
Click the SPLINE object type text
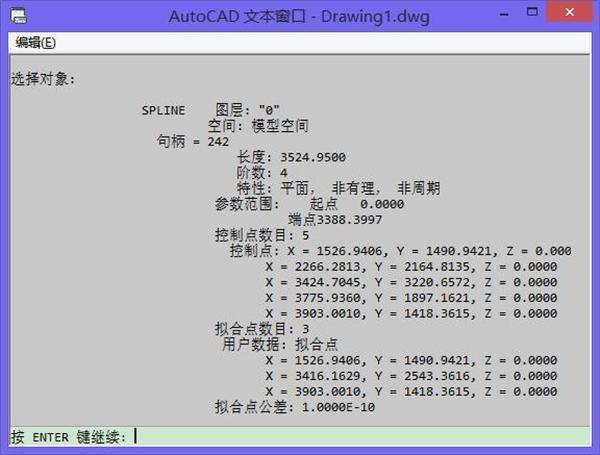[163, 111]
